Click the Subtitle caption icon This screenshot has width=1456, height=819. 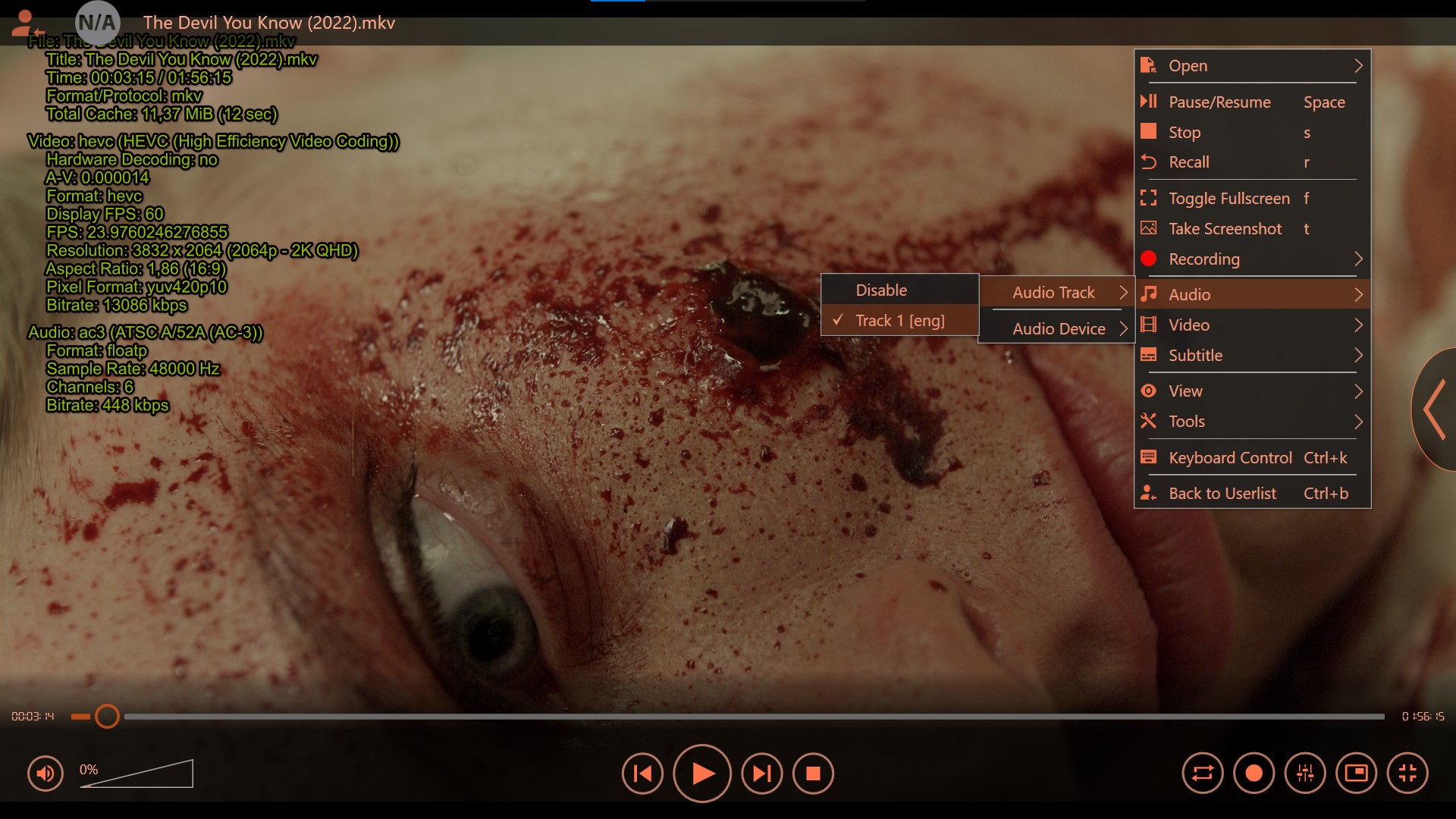point(1148,355)
